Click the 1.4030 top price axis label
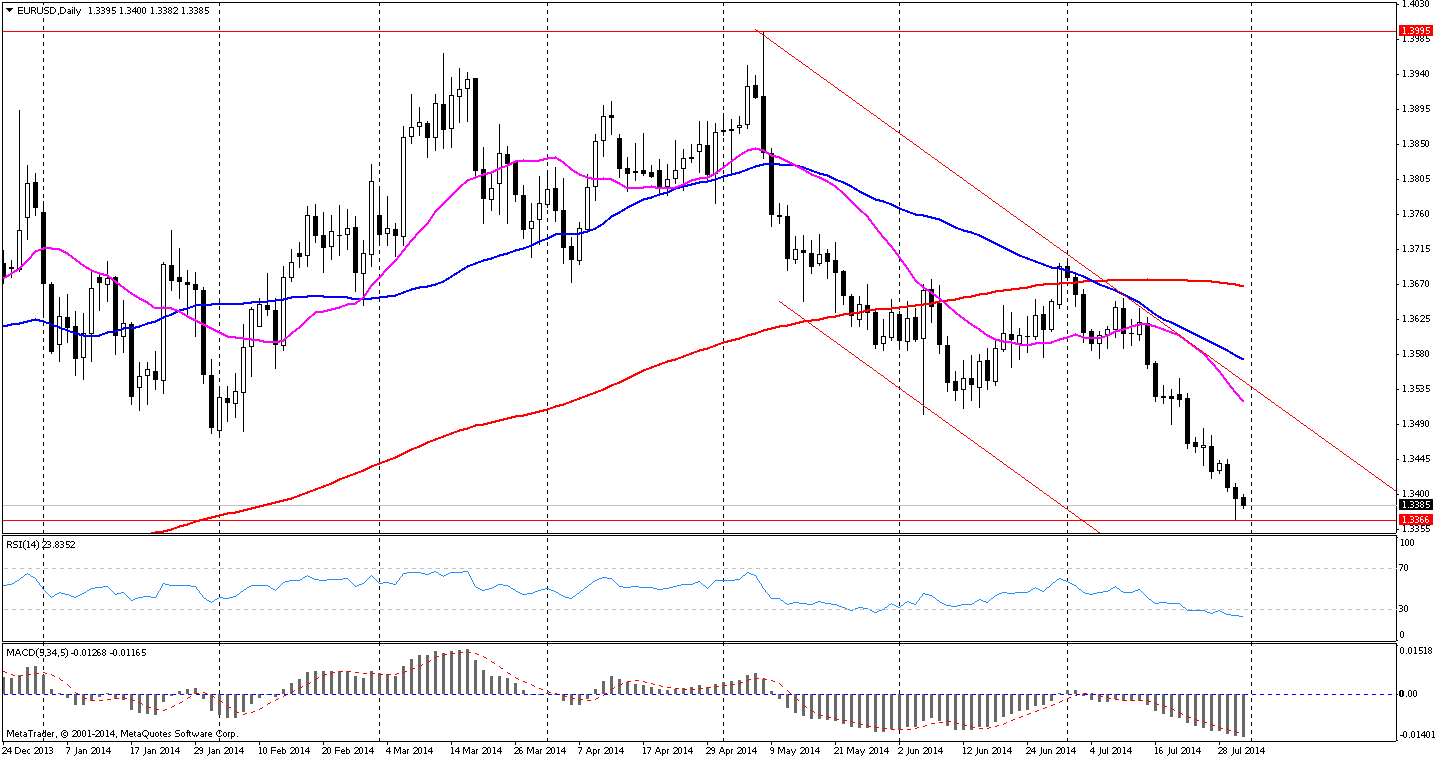Screen dimensions: 1436x759 tap(1414, 5)
